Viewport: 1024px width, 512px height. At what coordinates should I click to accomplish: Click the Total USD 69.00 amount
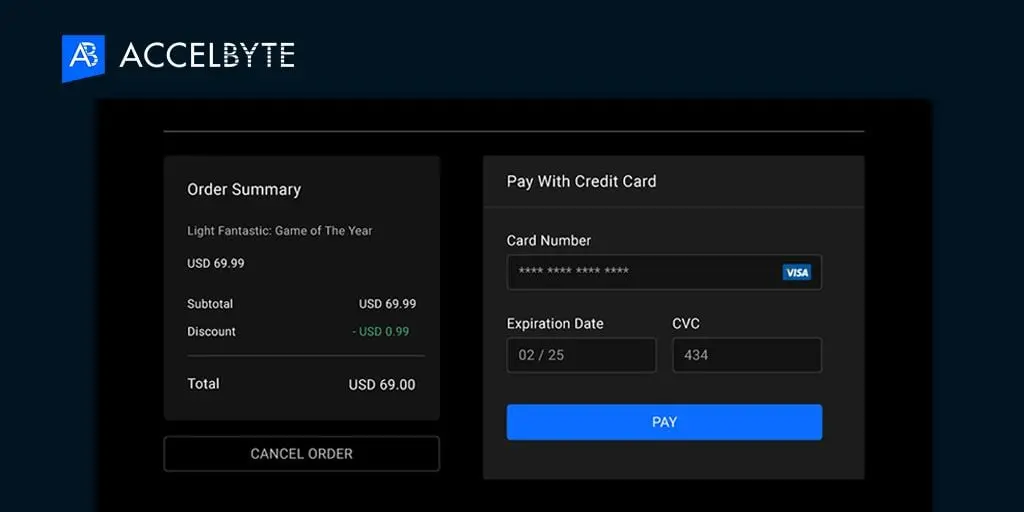382,385
